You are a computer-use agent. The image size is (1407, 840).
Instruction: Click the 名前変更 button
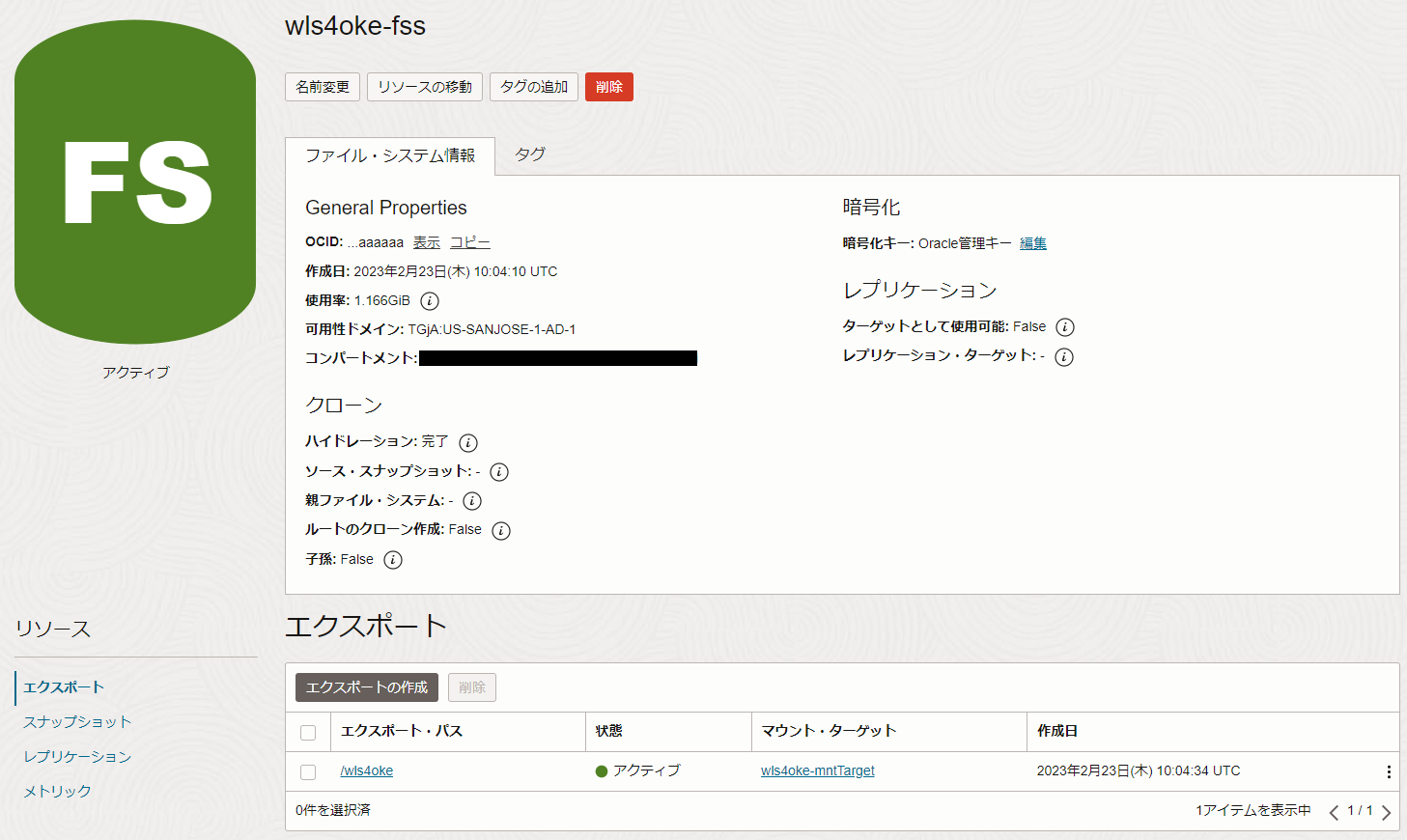tap(323, 87)
